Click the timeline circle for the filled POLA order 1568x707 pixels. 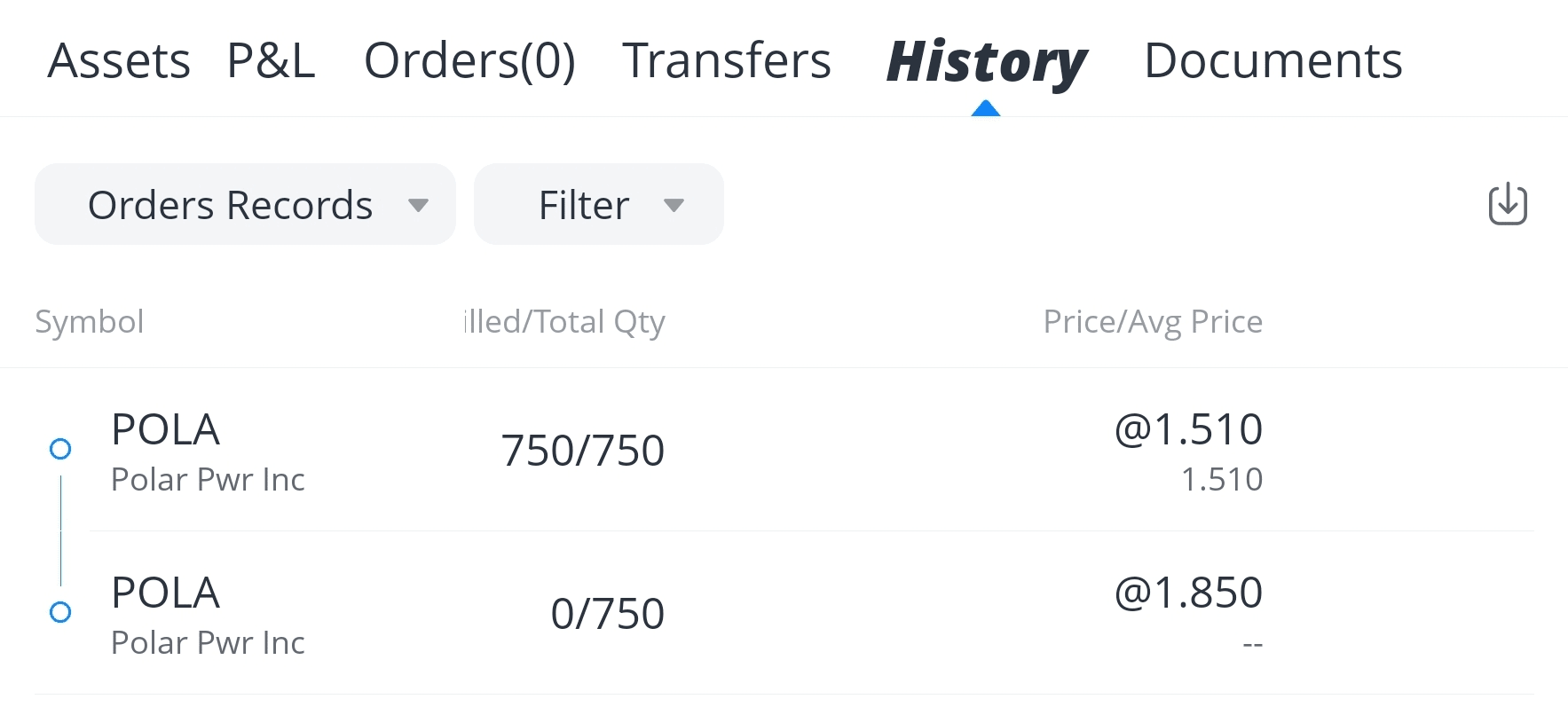pyautogui.click(x=60, y=449)
